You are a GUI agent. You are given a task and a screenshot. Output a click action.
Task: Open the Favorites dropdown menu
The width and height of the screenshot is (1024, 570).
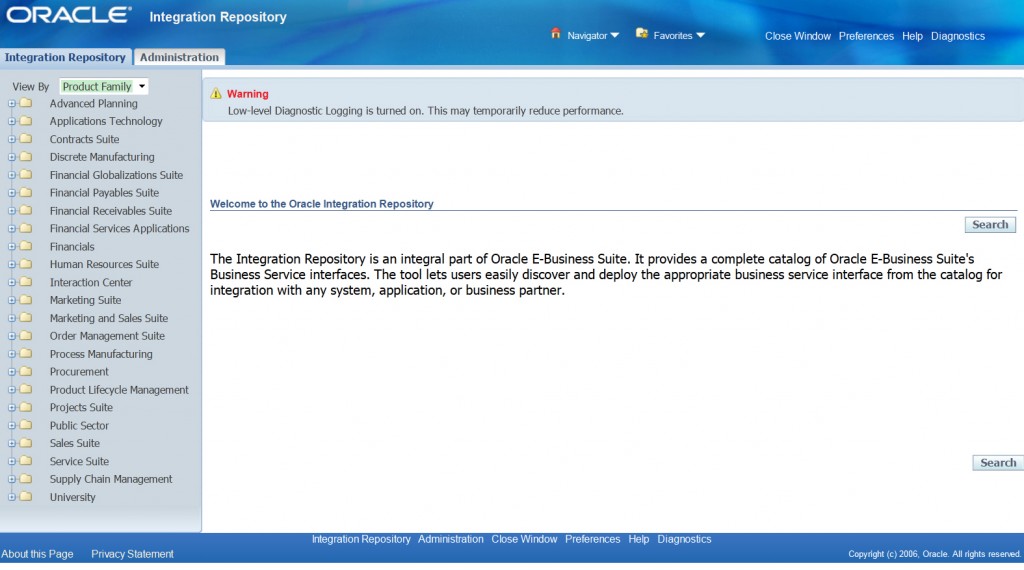(679, 36)
